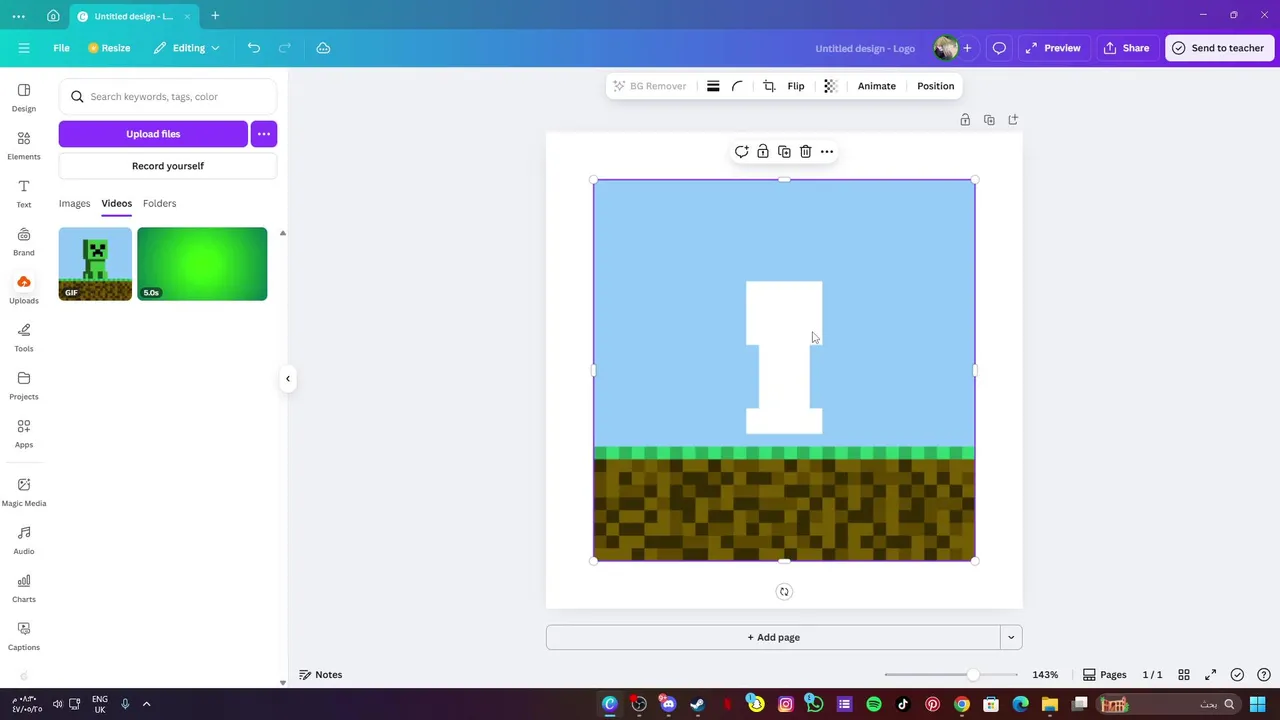Add a new page via page plus icon

tap(1013, 120)
